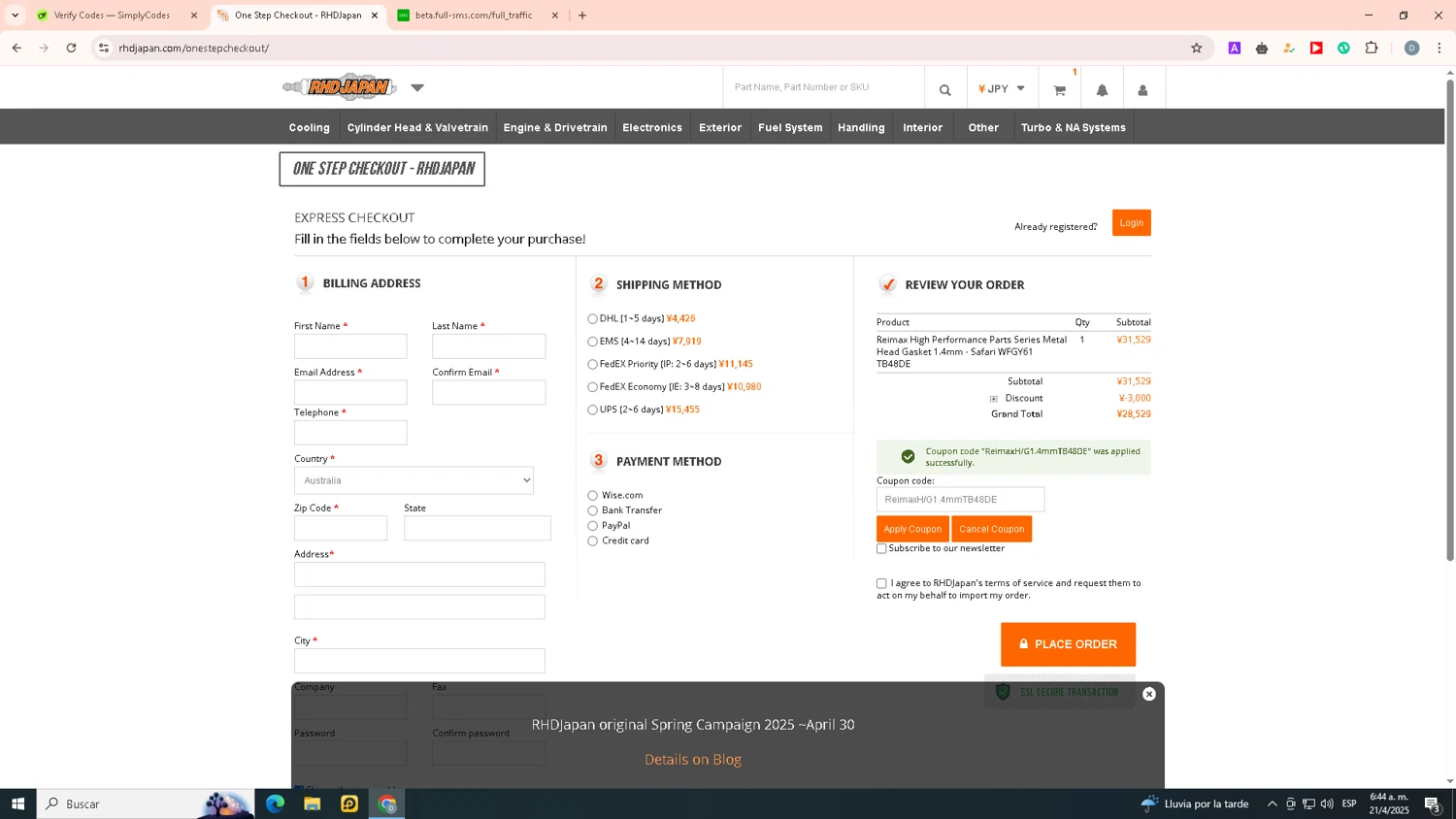The image size is (1456, 819).
Task: Choose Credit card payment method
Action: [x=592, y=541]
